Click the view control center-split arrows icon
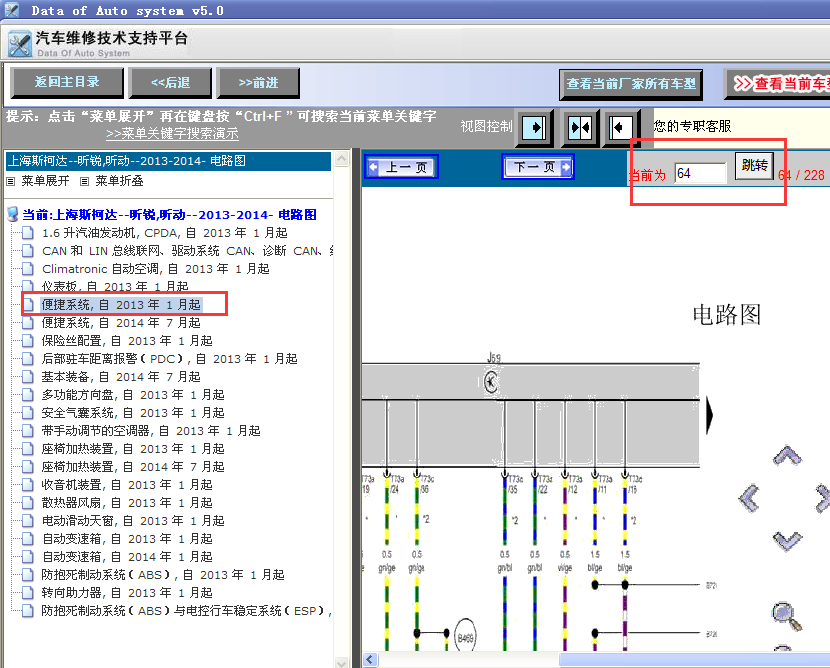 pyautogui.click(x=579, y=128)
